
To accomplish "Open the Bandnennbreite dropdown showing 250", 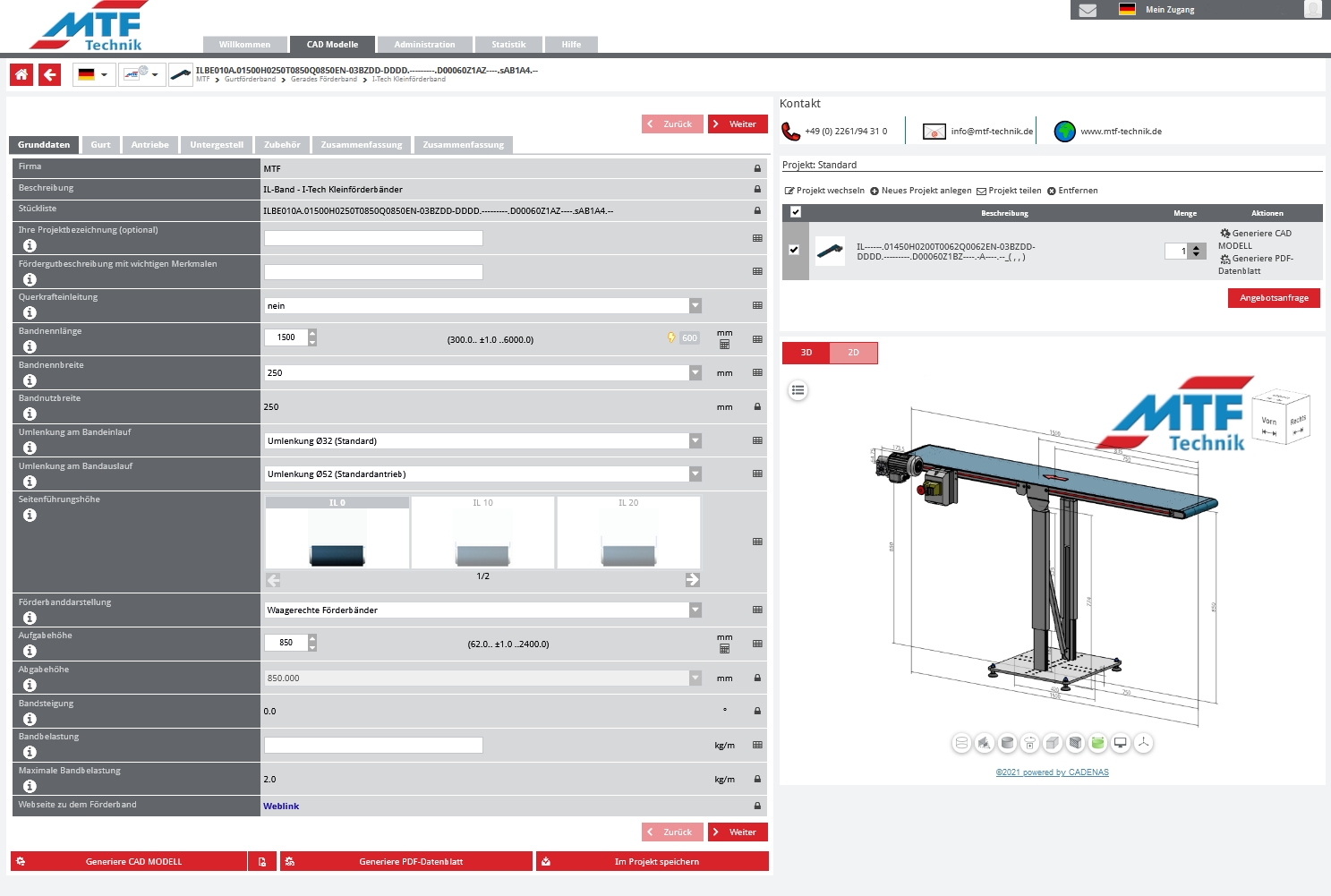I will (483, 373).
